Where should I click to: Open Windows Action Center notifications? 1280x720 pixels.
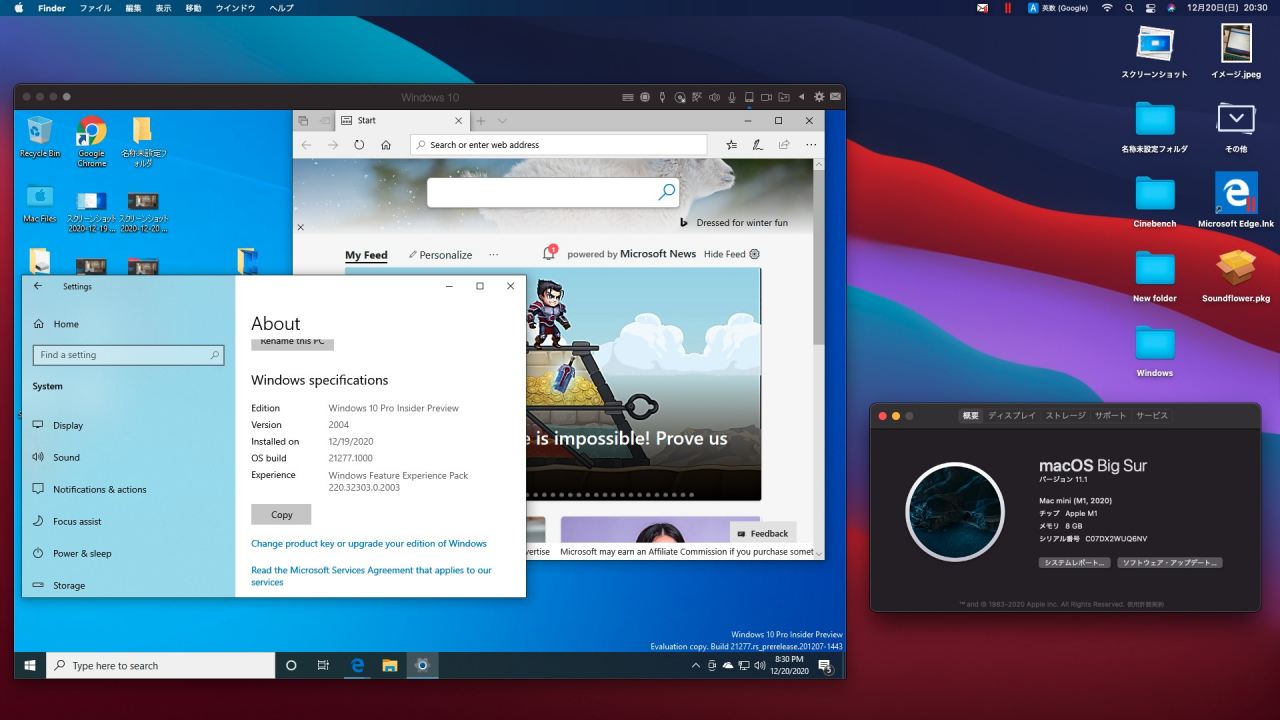824,665
